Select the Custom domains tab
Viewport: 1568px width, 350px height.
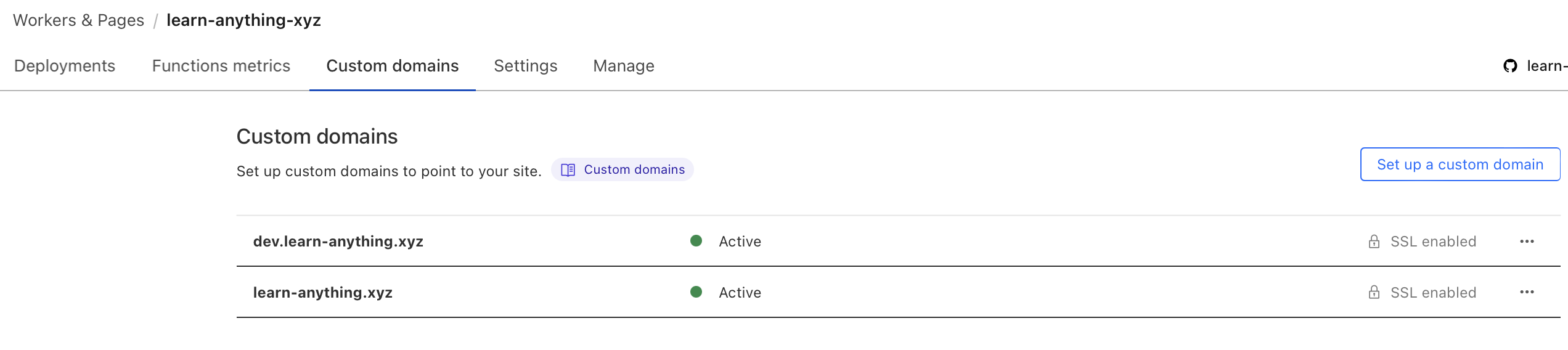(x=392, y=66)
